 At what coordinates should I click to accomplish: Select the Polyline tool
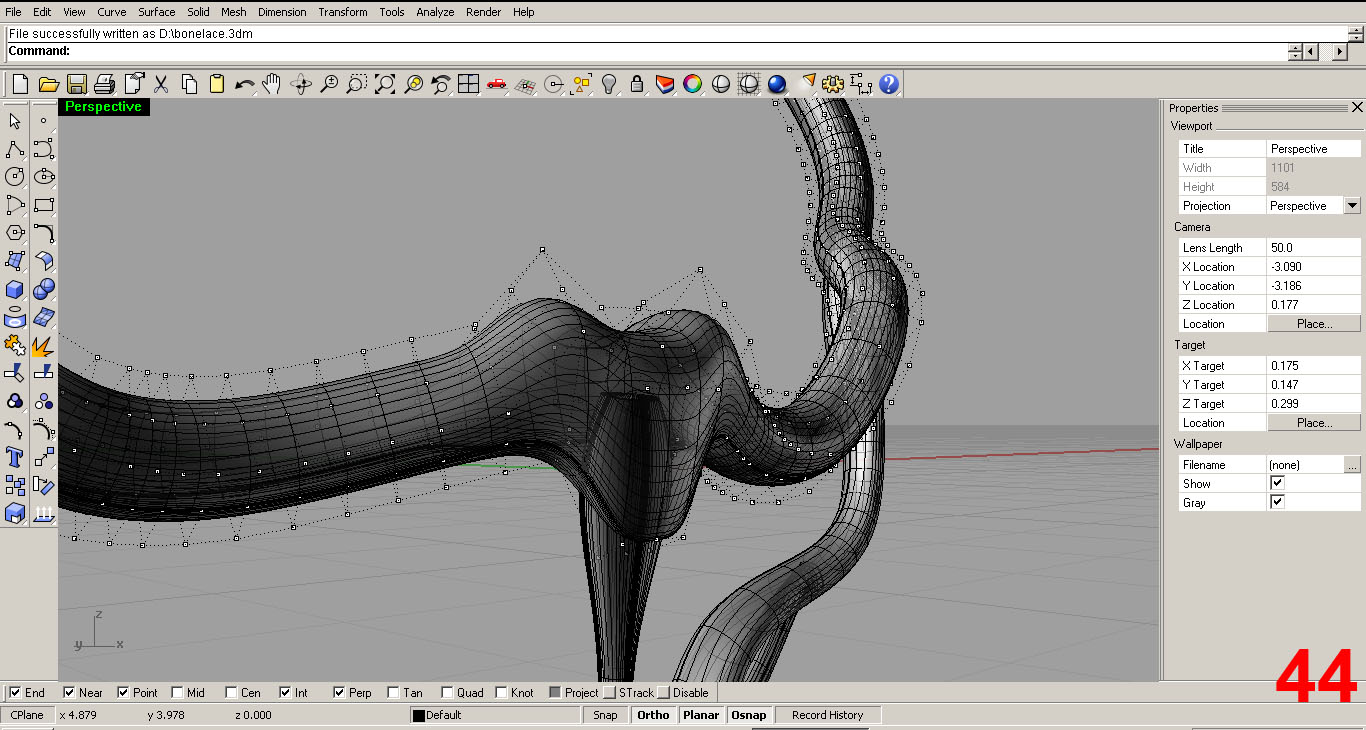(15, 149)
